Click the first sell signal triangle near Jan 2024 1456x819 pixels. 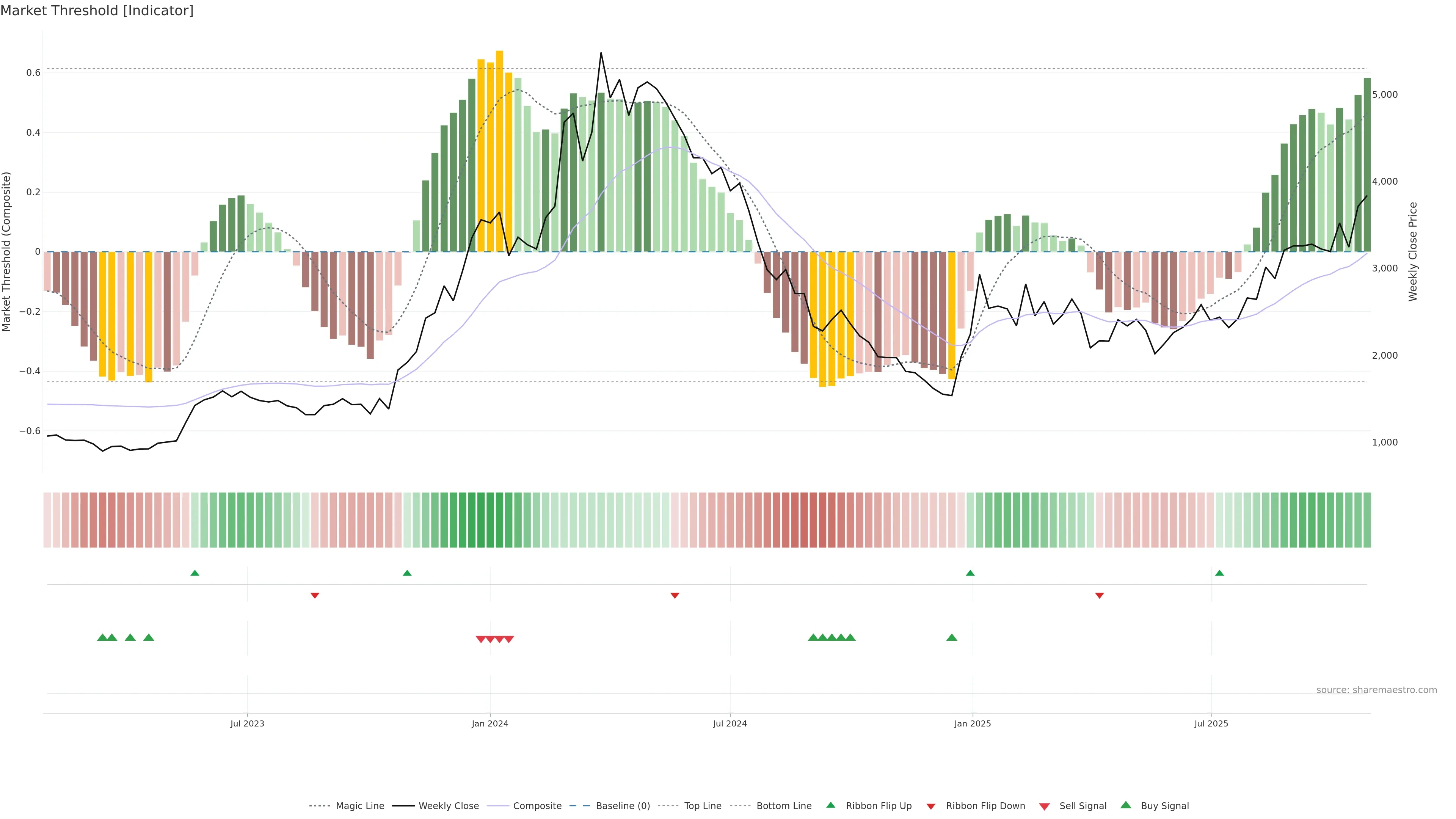(x=480, y=639)
